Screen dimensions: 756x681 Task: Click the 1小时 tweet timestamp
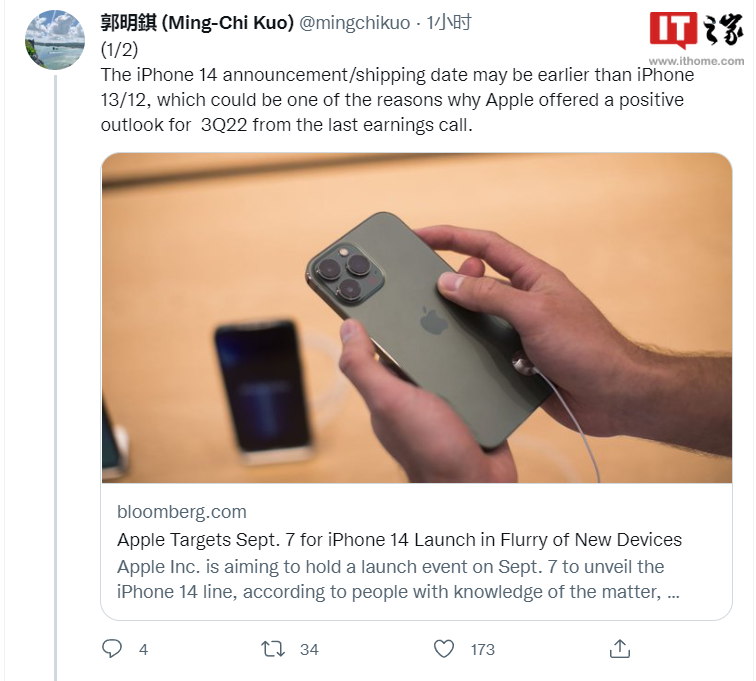pyautogui.click(x=449, y=23)
